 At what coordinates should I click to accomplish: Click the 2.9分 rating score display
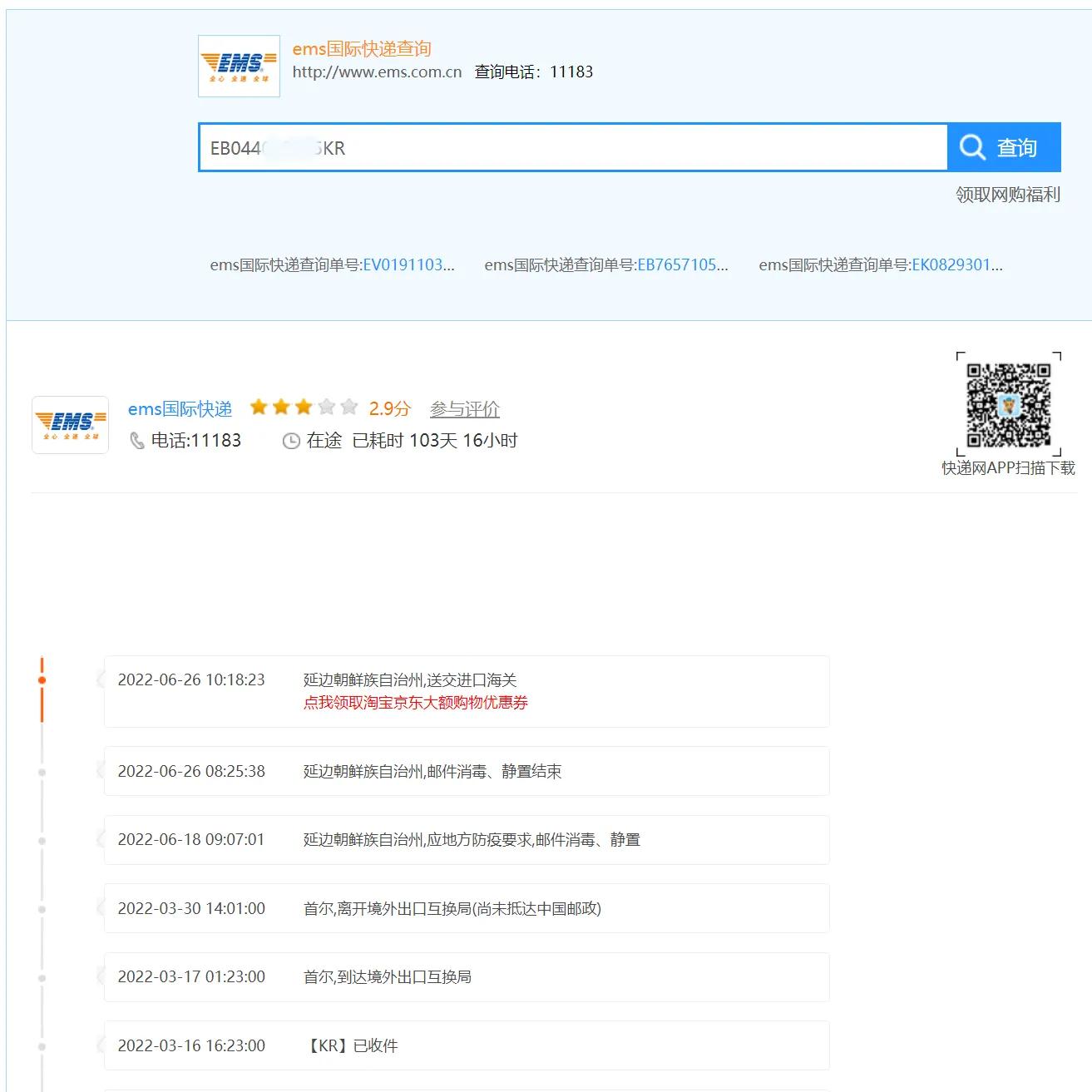click(x=391, y=409)
